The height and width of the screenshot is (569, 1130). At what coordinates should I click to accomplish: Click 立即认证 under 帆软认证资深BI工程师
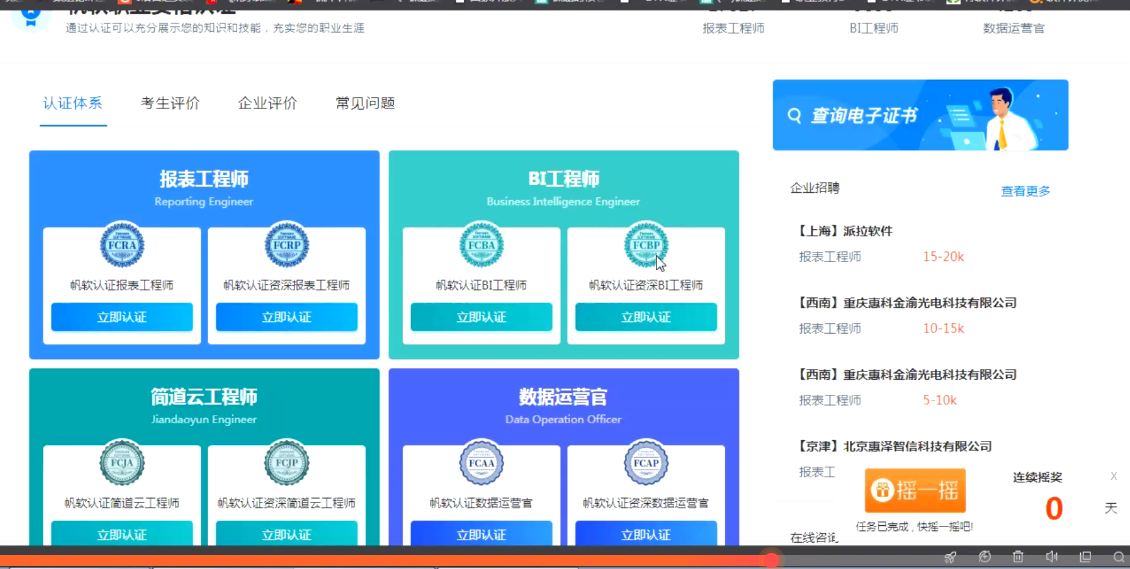[x=646, y=317]
